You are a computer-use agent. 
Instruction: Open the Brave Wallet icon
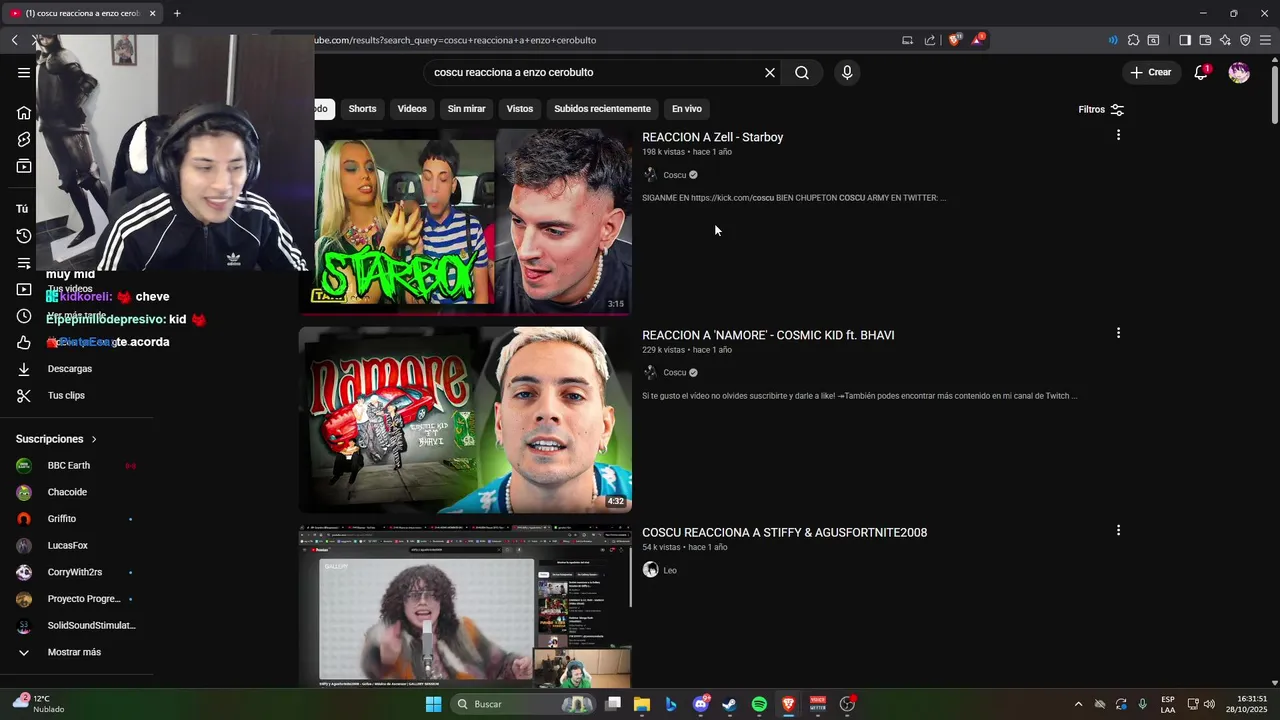[x=1205, y=40]
